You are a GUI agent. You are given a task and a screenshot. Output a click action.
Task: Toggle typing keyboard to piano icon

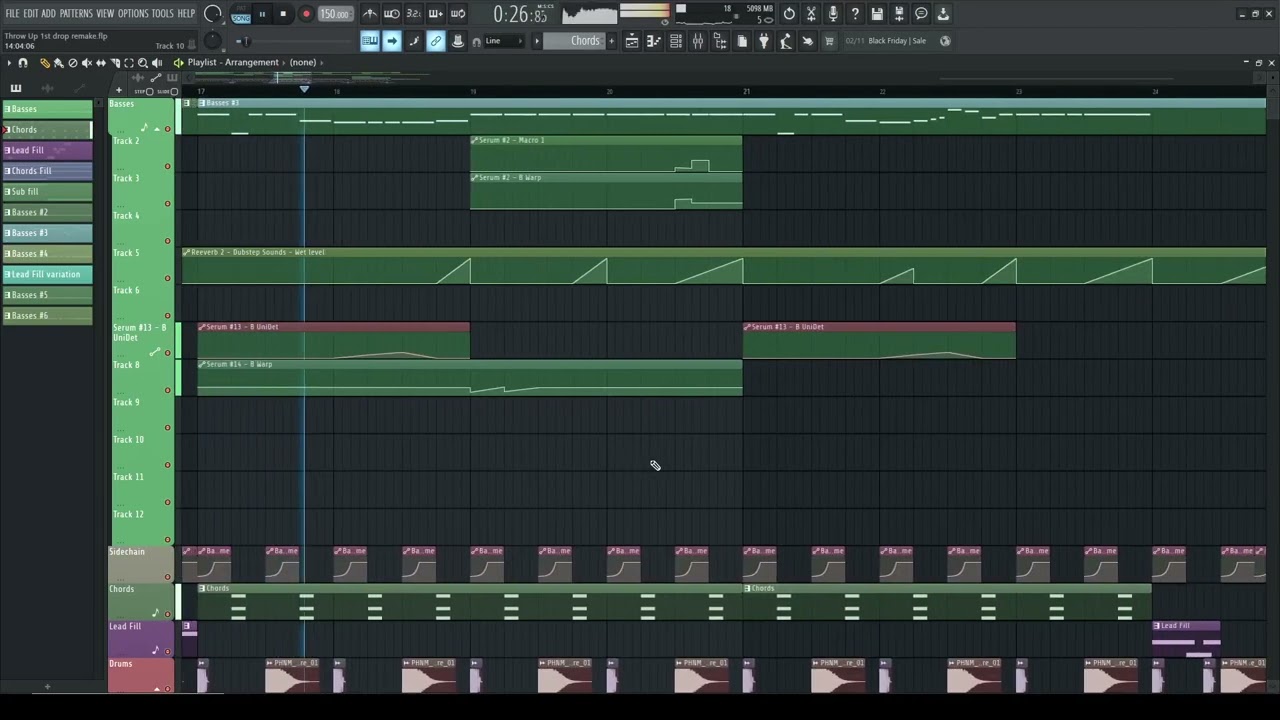[x=370, y=41]
